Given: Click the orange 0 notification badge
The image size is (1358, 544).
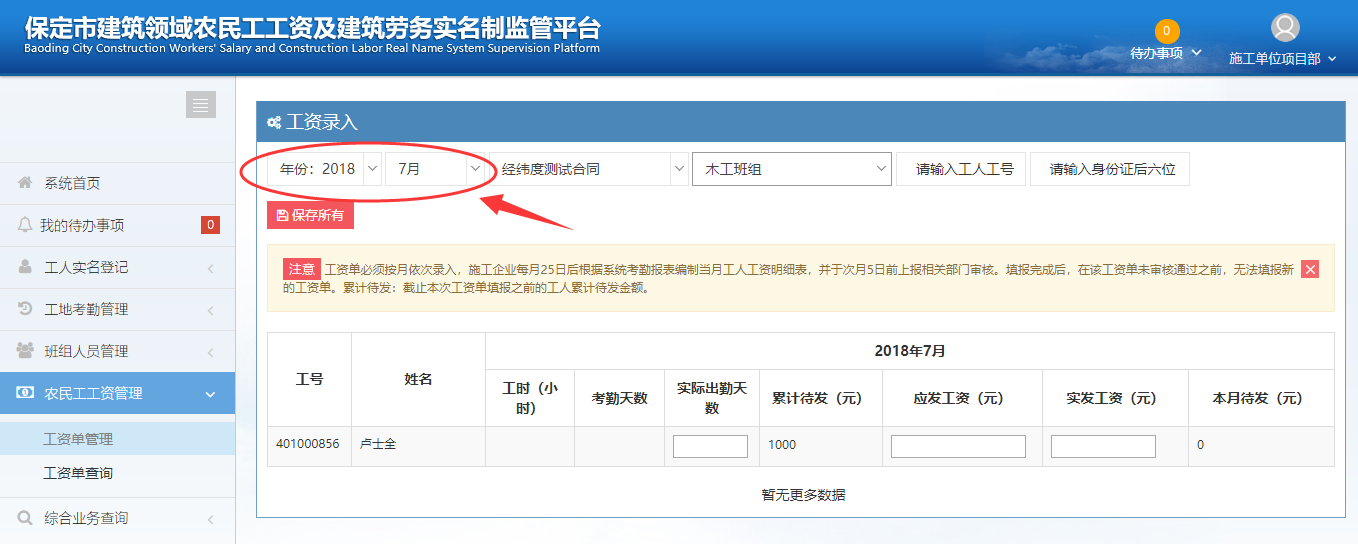Looking at the screenshot, I should (x=1167, y=31).
